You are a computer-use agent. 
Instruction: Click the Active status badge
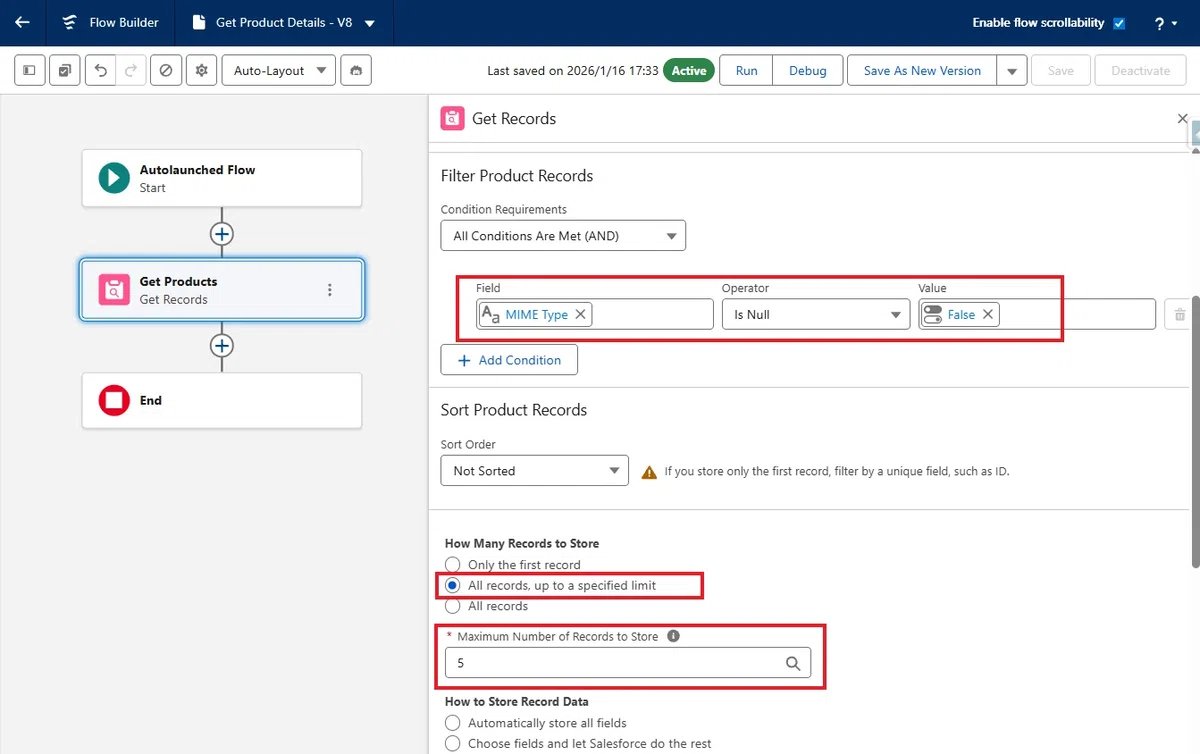[x=689, y=71]
